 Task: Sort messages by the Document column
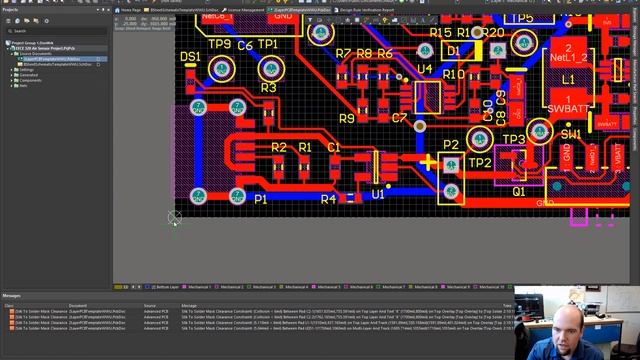click(78, 305)
